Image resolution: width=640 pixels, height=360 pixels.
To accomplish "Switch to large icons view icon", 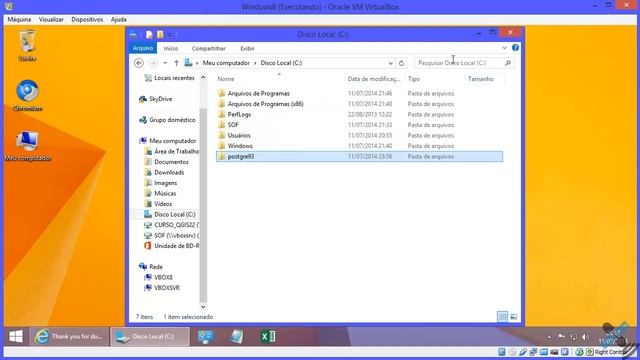I will 513,316.
